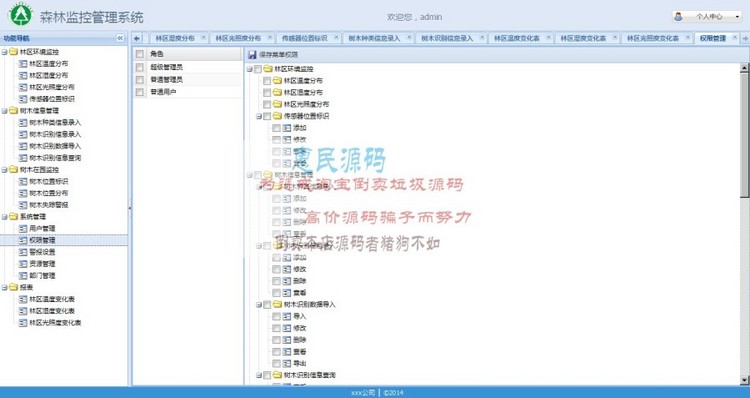Click the 报表 folder icon in navigation
Screen dimensions: 750x398
(x=13, y=287)
